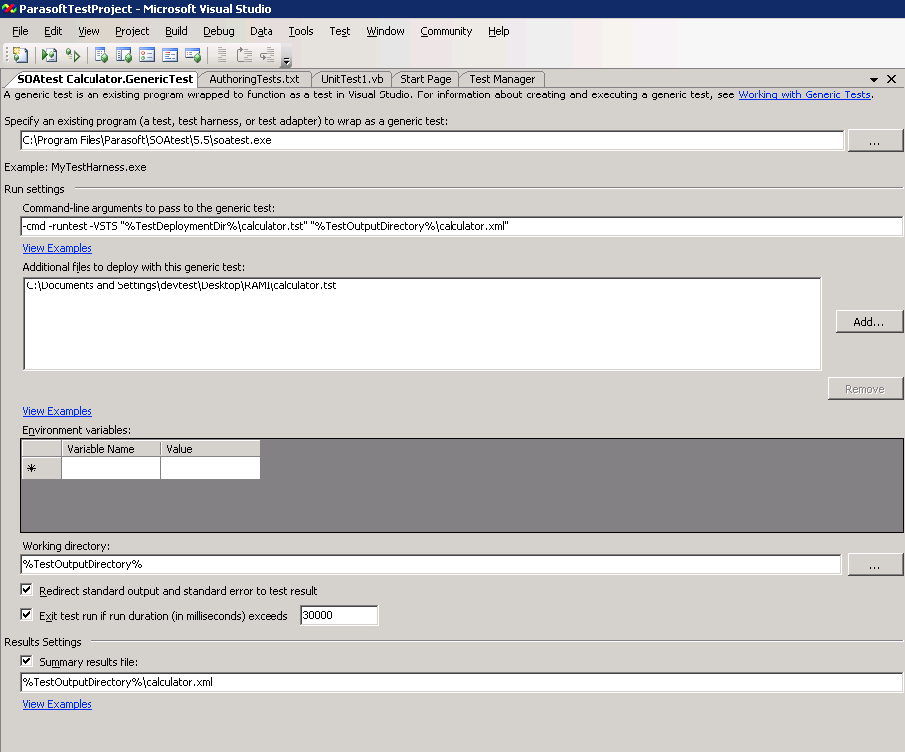Image resolution: width=905 pixels, height=752 pixels.
Task: Open the Working with Generic Tests link
Action: [805, 95]
